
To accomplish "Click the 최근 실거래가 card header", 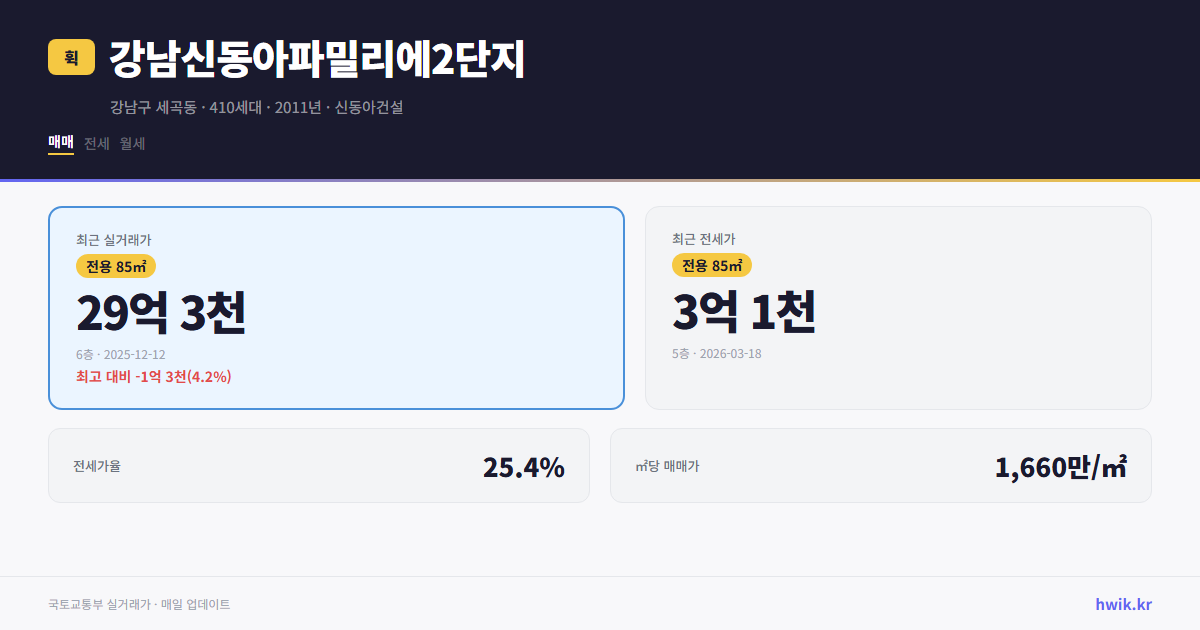I will (x=110, y=239).
